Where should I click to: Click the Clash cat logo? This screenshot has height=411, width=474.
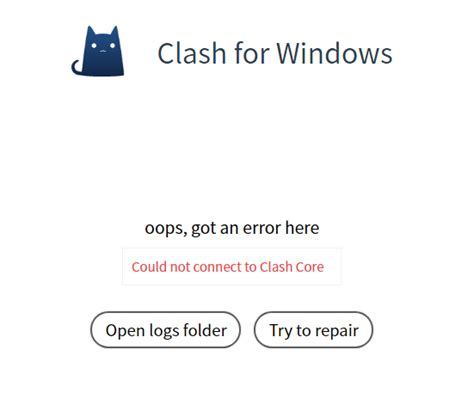click(98, 51)
